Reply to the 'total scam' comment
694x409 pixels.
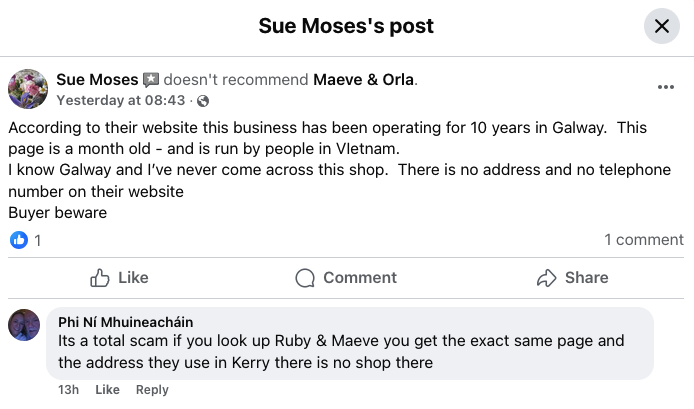152,389
